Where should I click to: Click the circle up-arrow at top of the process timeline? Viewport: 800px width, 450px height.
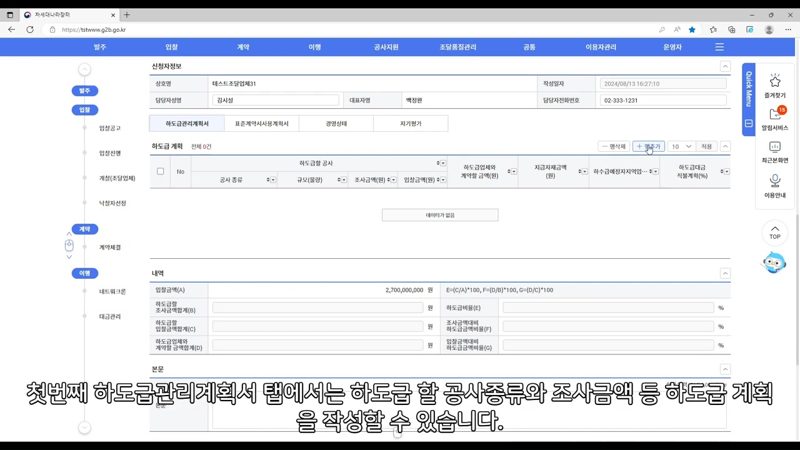(85, 69)
